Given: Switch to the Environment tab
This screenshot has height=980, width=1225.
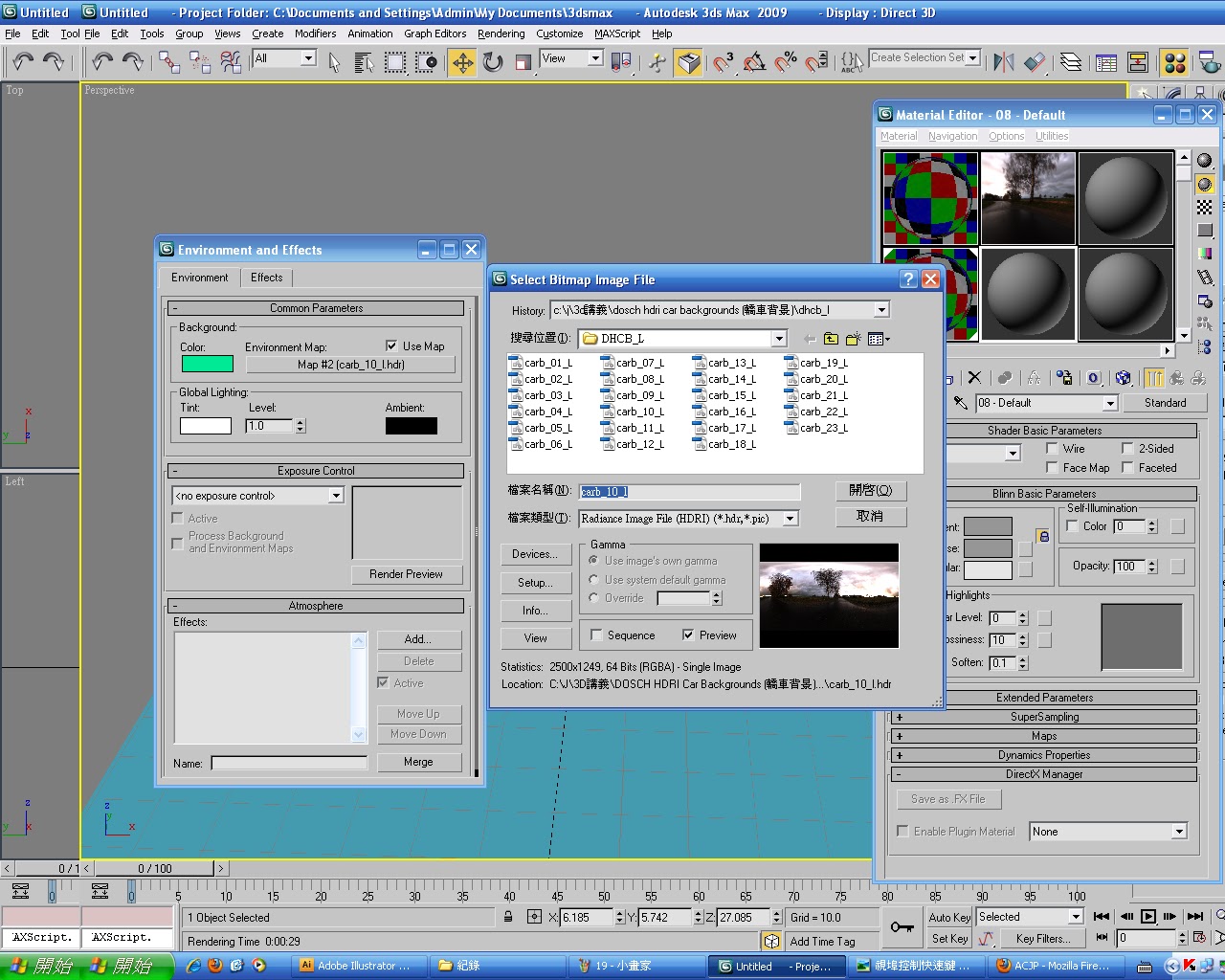Looking at the screenshot, I should click(199, 278).
